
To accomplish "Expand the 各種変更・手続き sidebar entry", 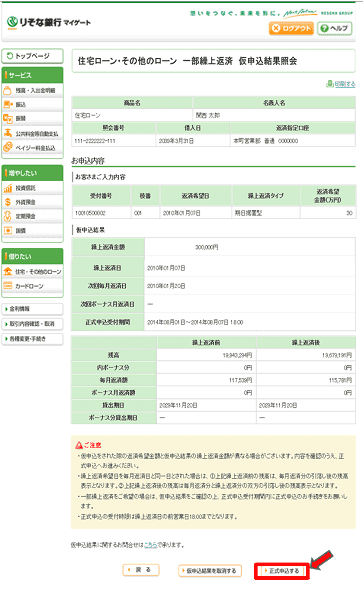I will 32,338.
